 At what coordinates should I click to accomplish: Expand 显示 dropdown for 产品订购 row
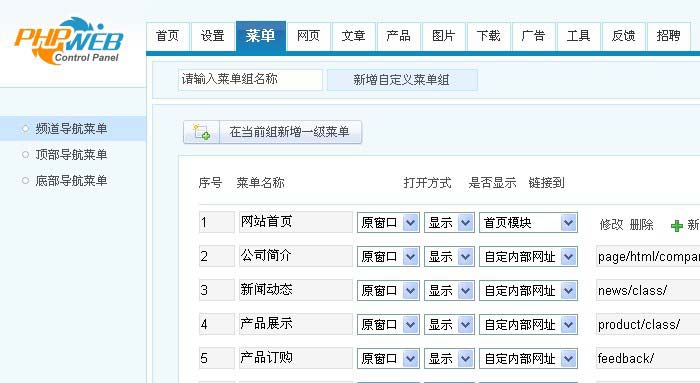tap(449, 358)
